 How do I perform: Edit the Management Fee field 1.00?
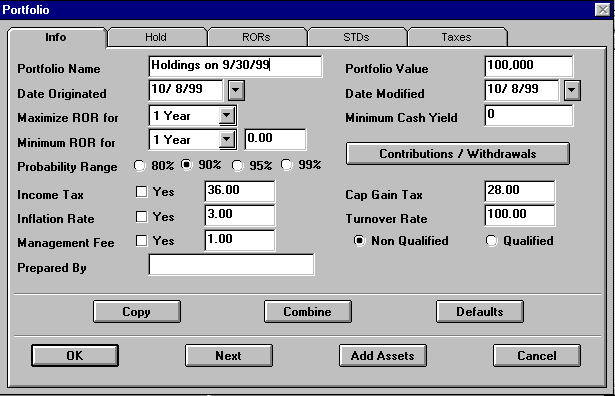(x=240, y=240)
